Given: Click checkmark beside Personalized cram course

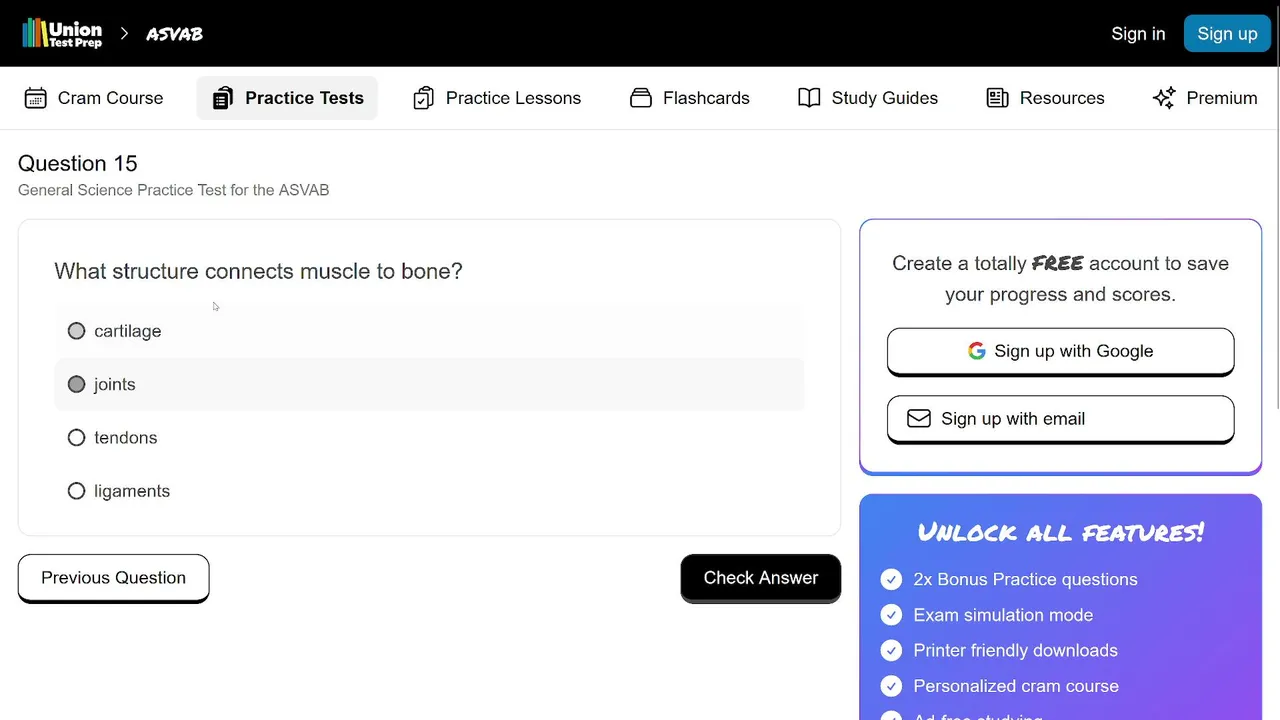Looking at the screenshot, I should click(891, 686).
